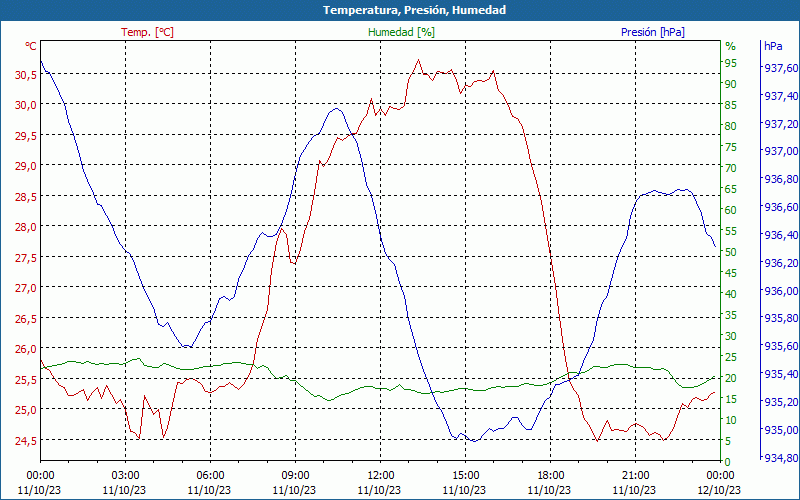800x500 pixels.
Task: Click the 937,00 pressure axis value
Action: pyautogui.click(x=781, y=152)
